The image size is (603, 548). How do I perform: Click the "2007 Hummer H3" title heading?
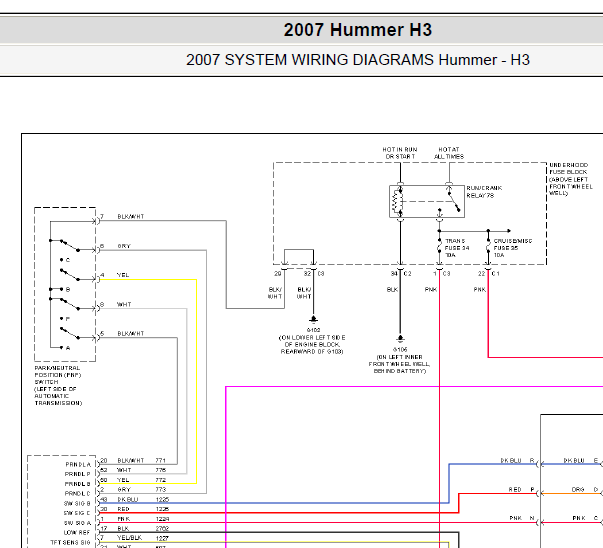tap(358, 30)
